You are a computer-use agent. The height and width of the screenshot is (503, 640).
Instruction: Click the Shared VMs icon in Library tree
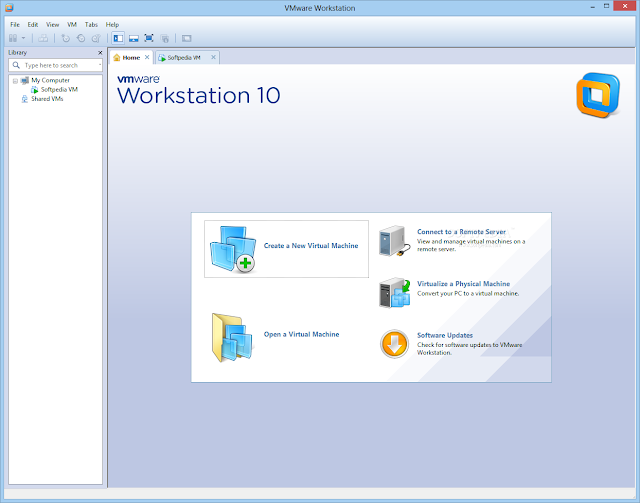(25, 99)
